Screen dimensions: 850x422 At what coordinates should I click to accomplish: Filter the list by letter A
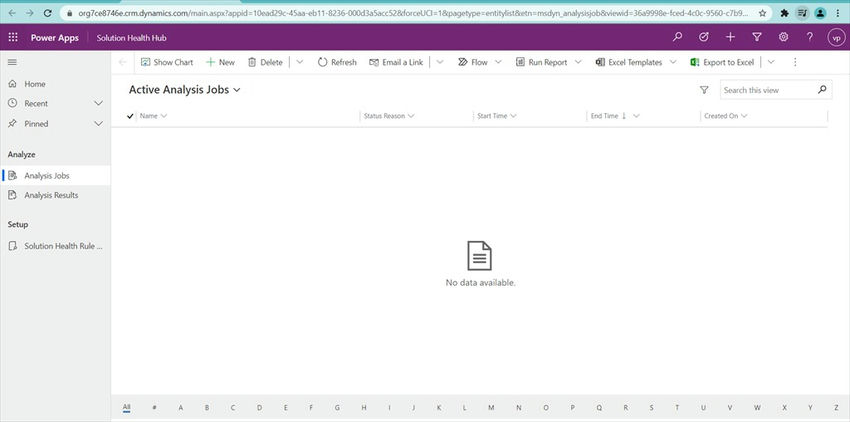181,407
